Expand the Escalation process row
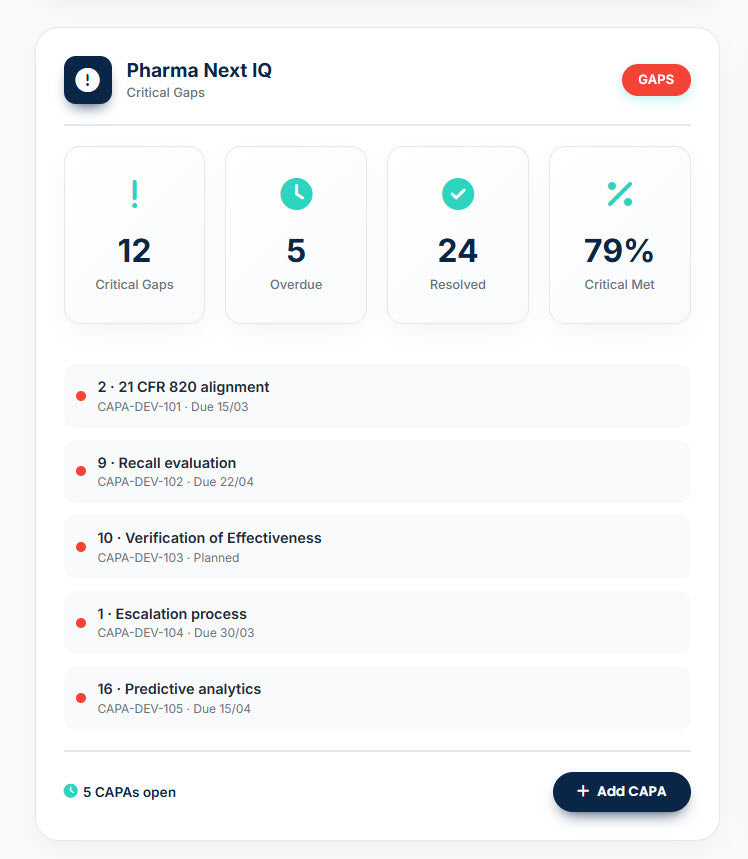Screen dimensions: 748x859 [377, 622]
